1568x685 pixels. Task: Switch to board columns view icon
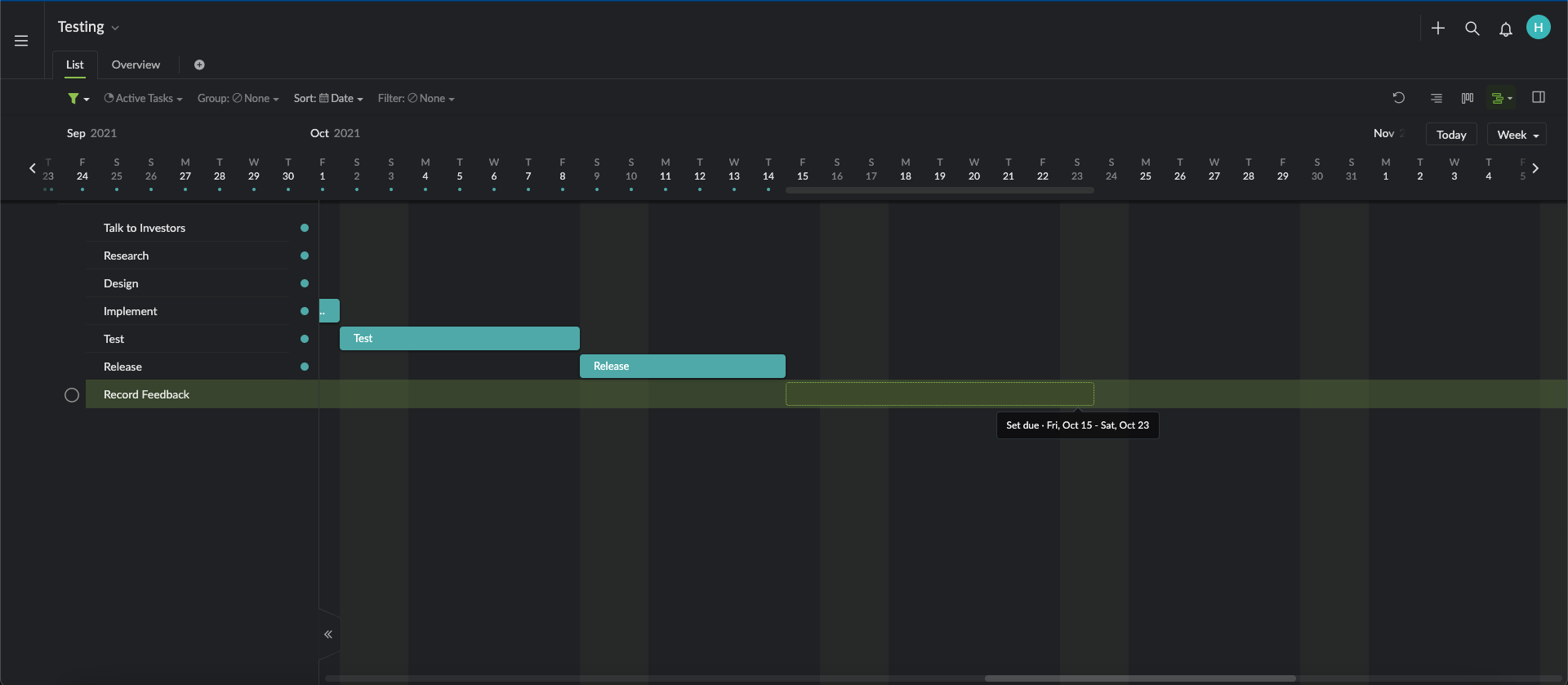[1468, 98]
